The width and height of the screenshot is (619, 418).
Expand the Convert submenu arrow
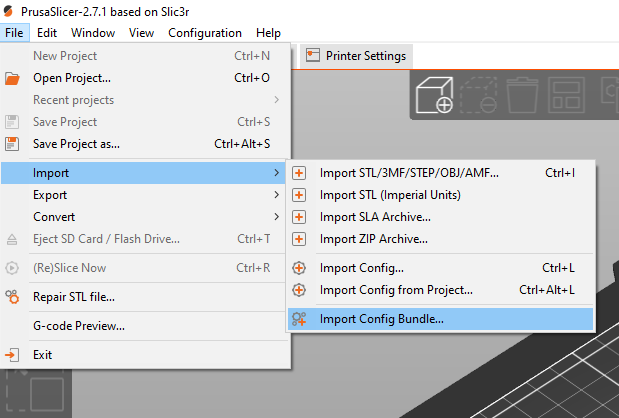point(276,217)
